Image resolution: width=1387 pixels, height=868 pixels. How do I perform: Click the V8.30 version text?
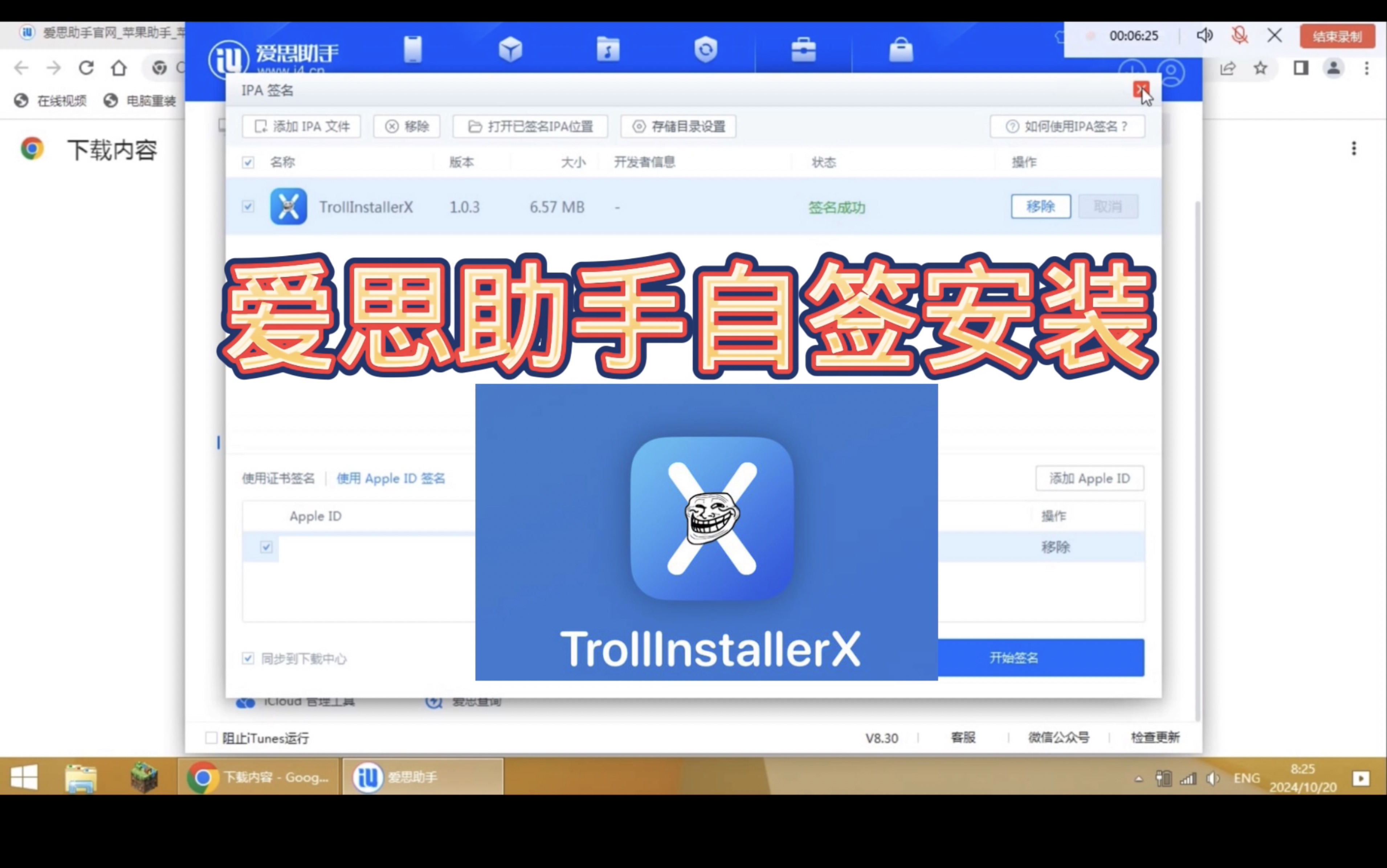(x=882, y=738)
